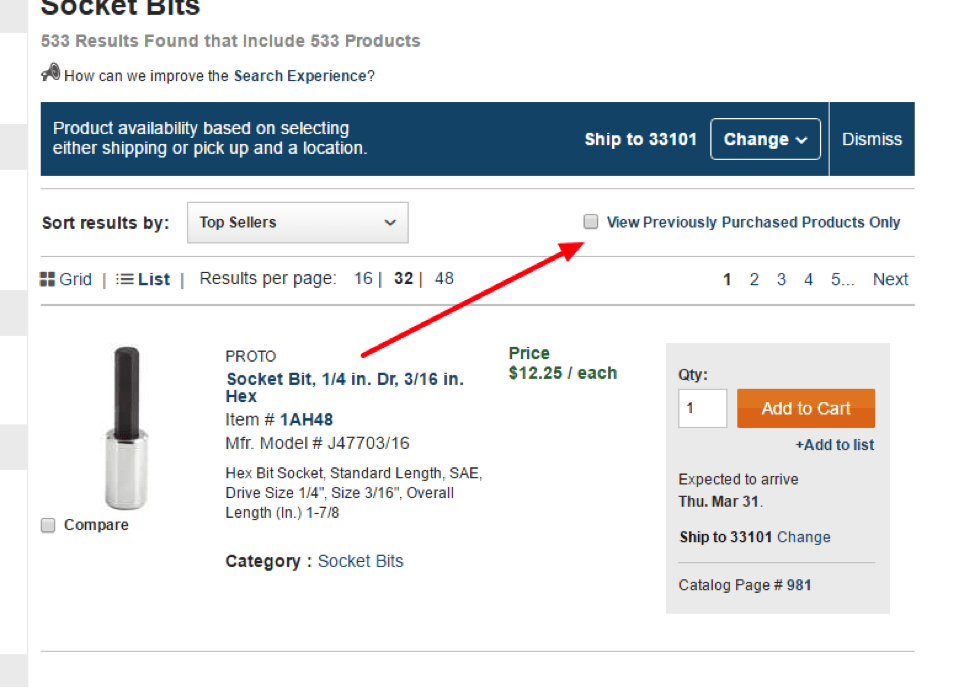Image resolution: width=975 pixels, height=688 pixels.
Task: Check View Previously Purchased Products Only
Action: pyautogui.click(x=591, y=221)
